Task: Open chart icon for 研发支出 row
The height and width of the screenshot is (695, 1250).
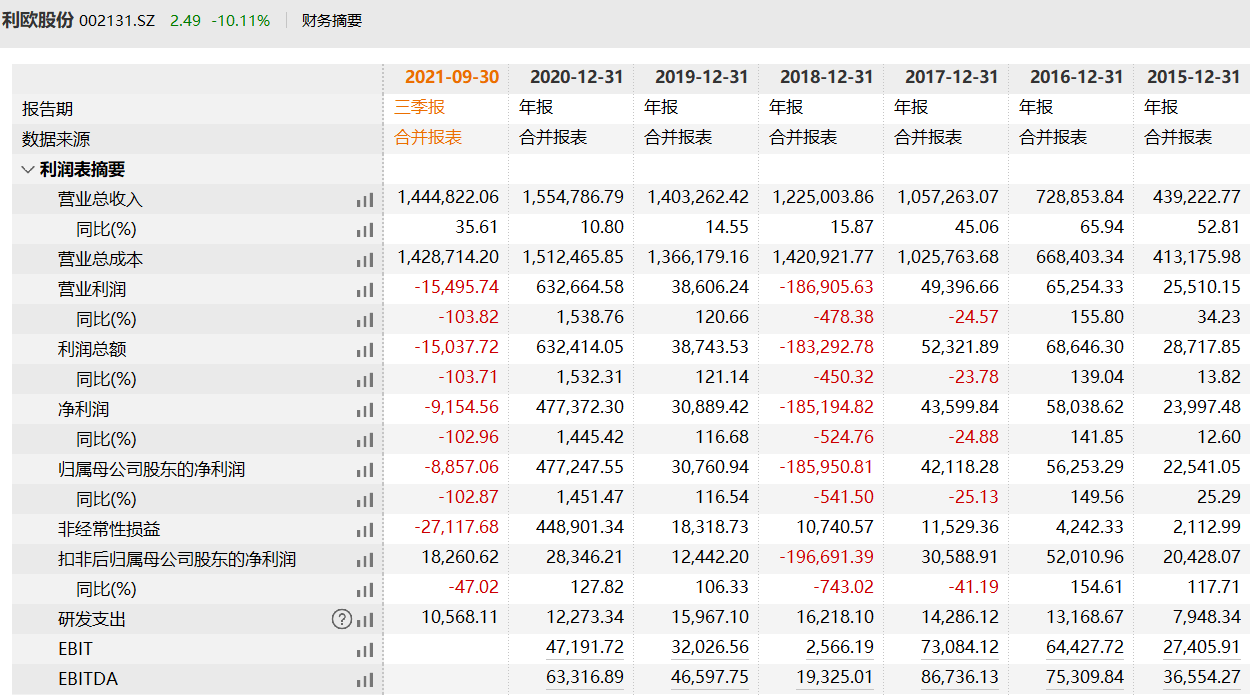Action: click(364, 620)
